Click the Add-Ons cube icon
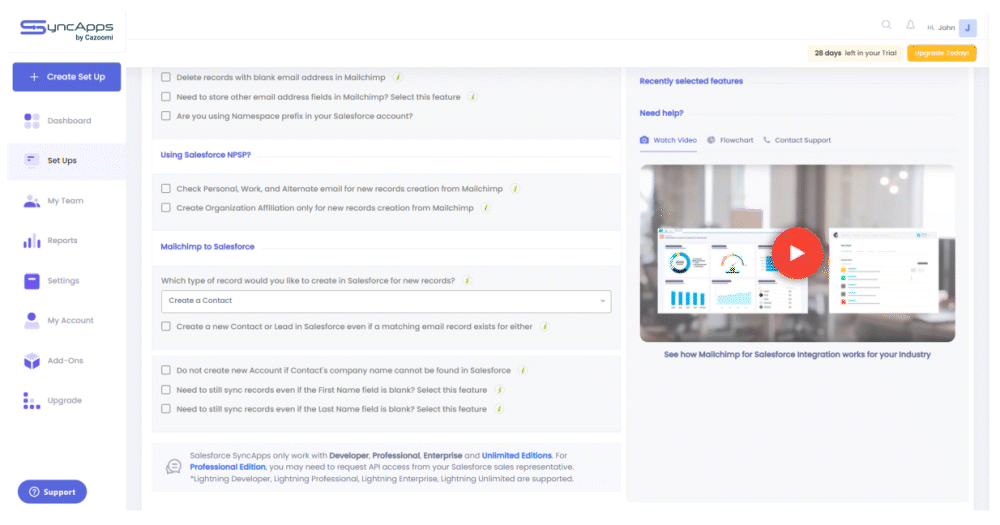The width and height of the screenshot is (1000, 525). (x=32, y=361)
